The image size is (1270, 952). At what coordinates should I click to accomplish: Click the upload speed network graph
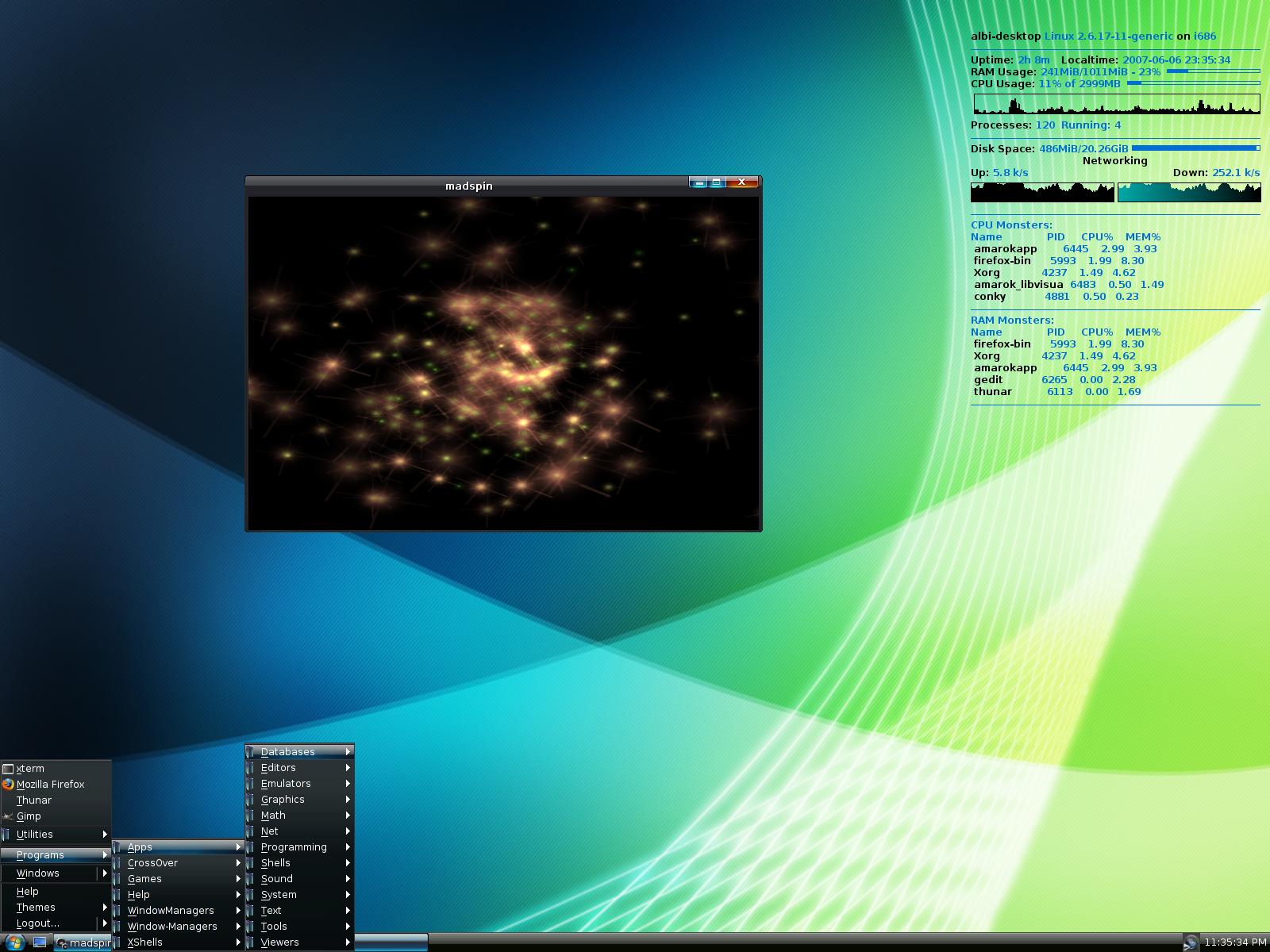click(x=1042, y=192)
